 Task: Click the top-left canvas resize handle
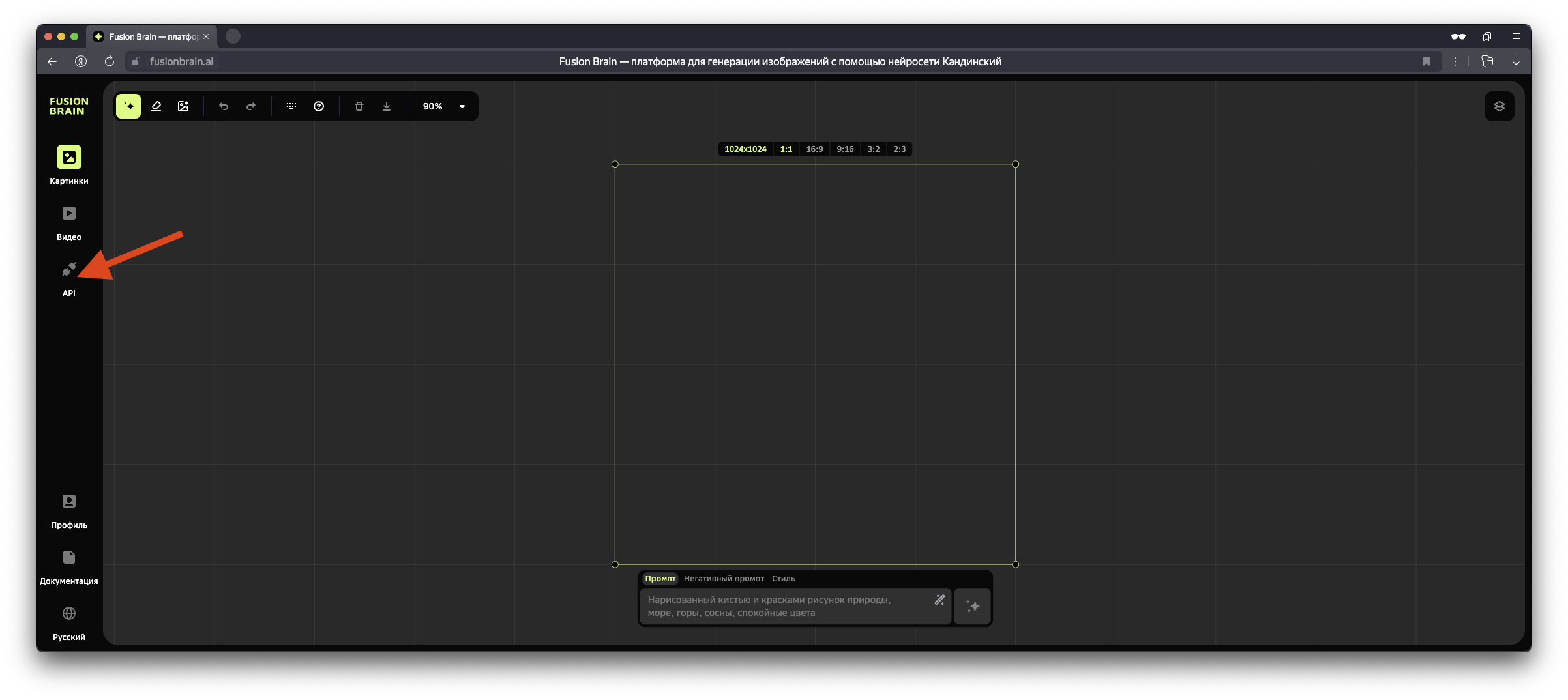pyautogui.click(x=615, y=164)
